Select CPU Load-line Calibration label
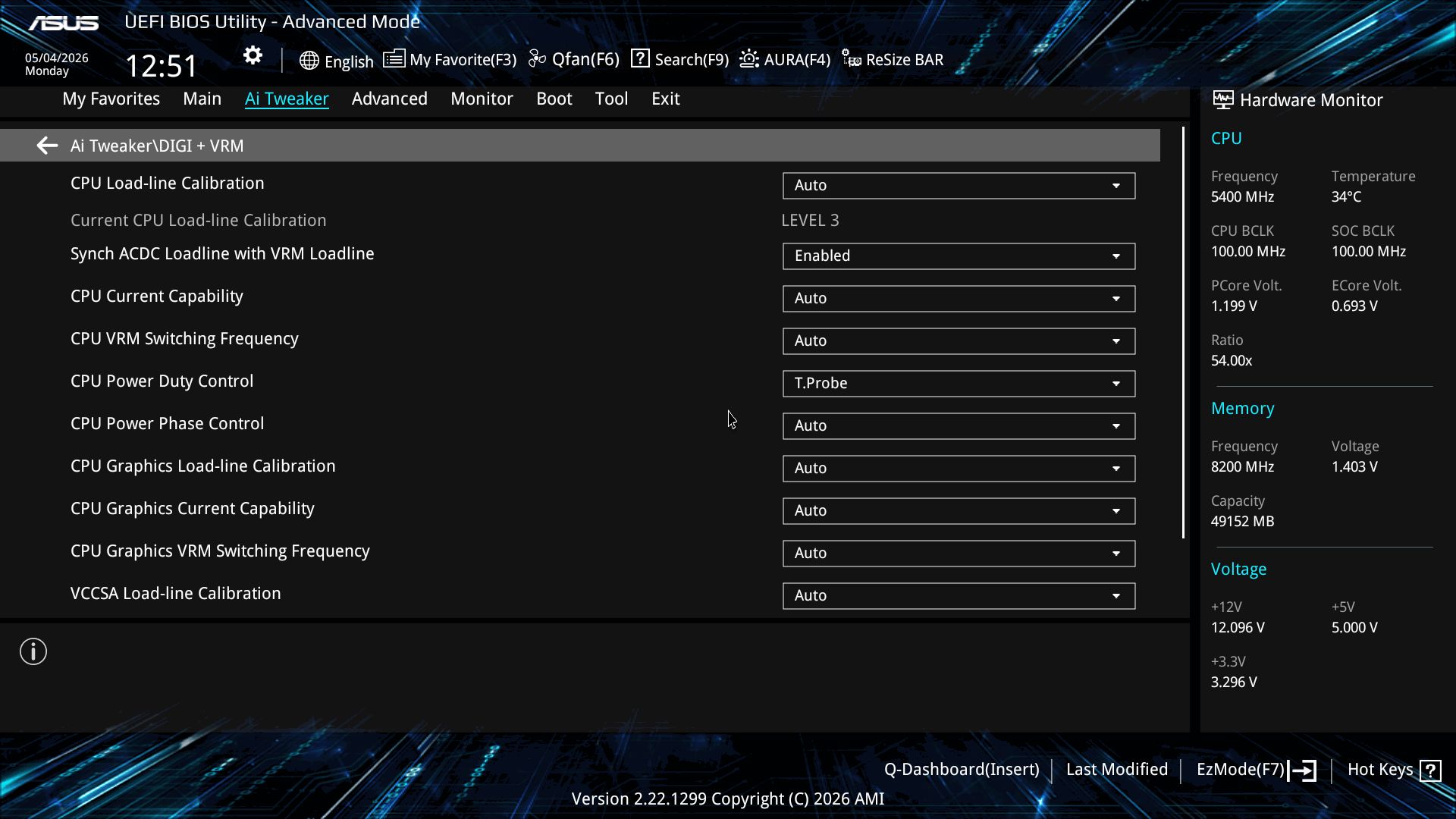This screenshot has height=819, width=1456. 168,184
